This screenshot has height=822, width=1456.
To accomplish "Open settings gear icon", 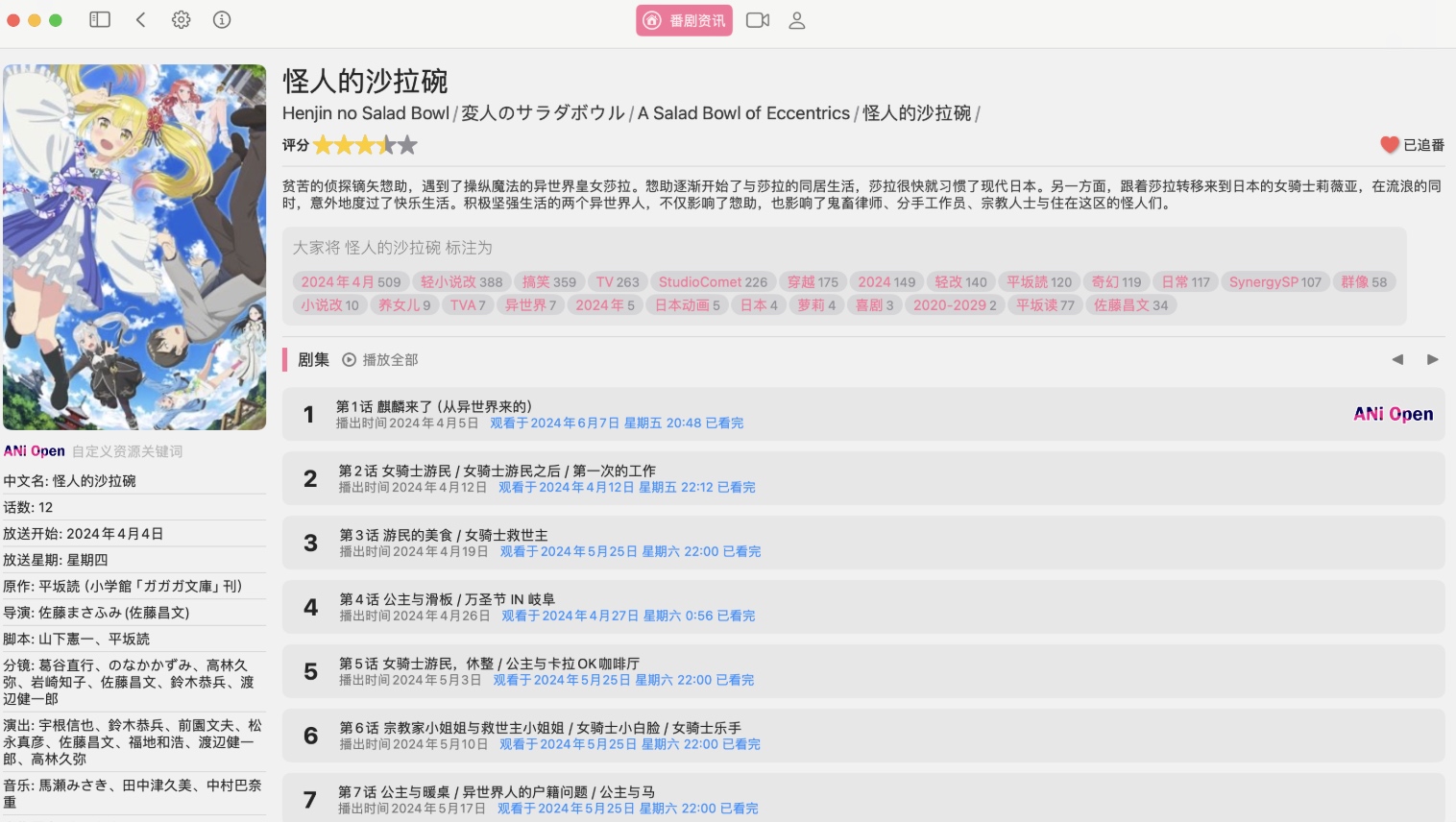I will [x=181, y=19].
